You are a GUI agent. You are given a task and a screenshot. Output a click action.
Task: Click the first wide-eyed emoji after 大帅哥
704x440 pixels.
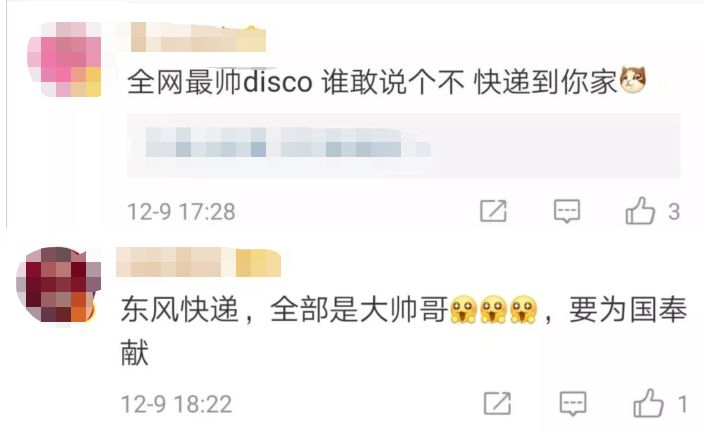(463, 309)
